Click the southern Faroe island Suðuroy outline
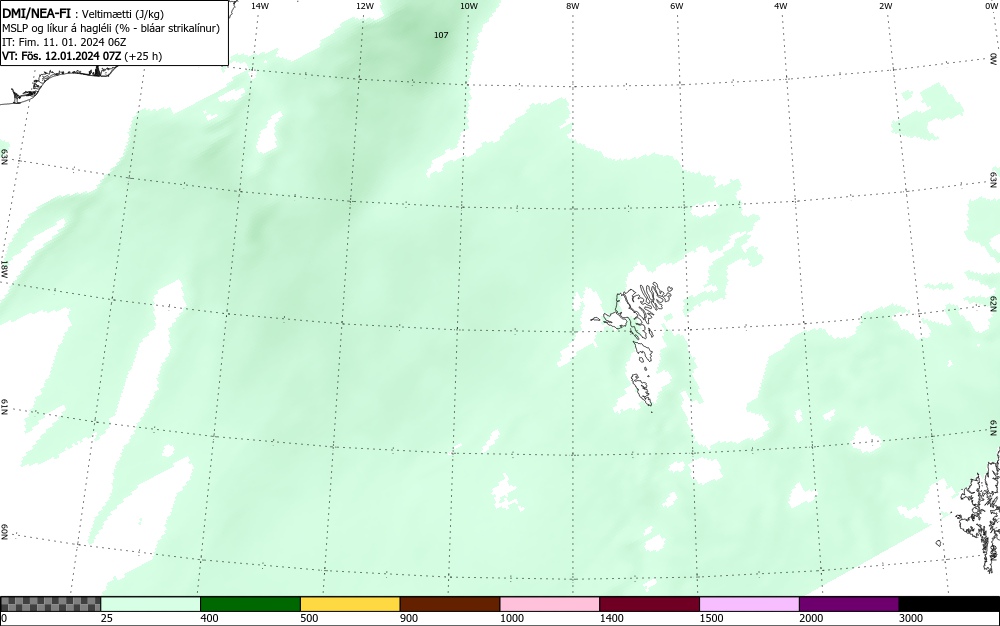The height and width of the screenshot is (626, 1000). click(642, 389)
